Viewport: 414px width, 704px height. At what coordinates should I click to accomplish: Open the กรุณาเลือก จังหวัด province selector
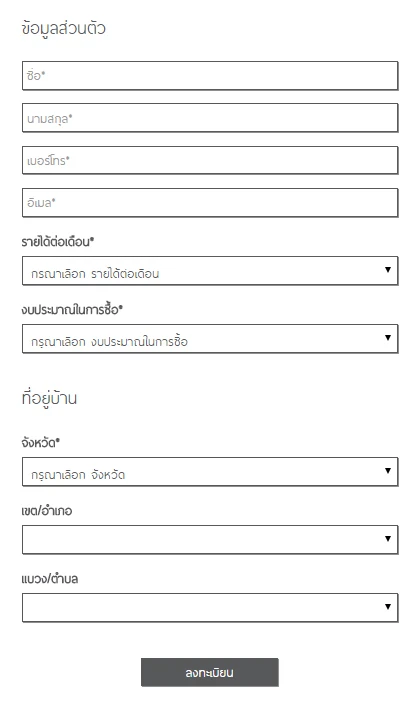pos(210,471)
